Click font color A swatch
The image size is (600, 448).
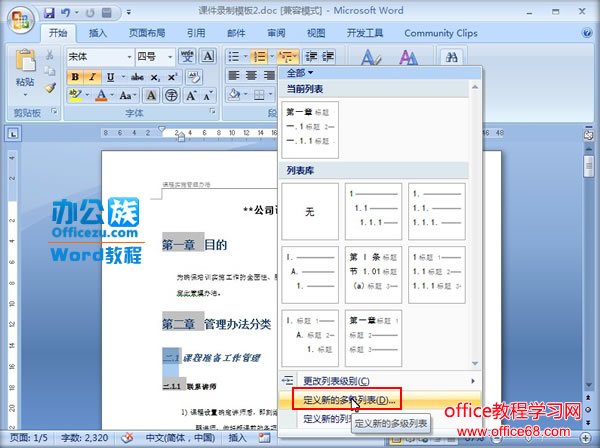[x=101, y=95]
